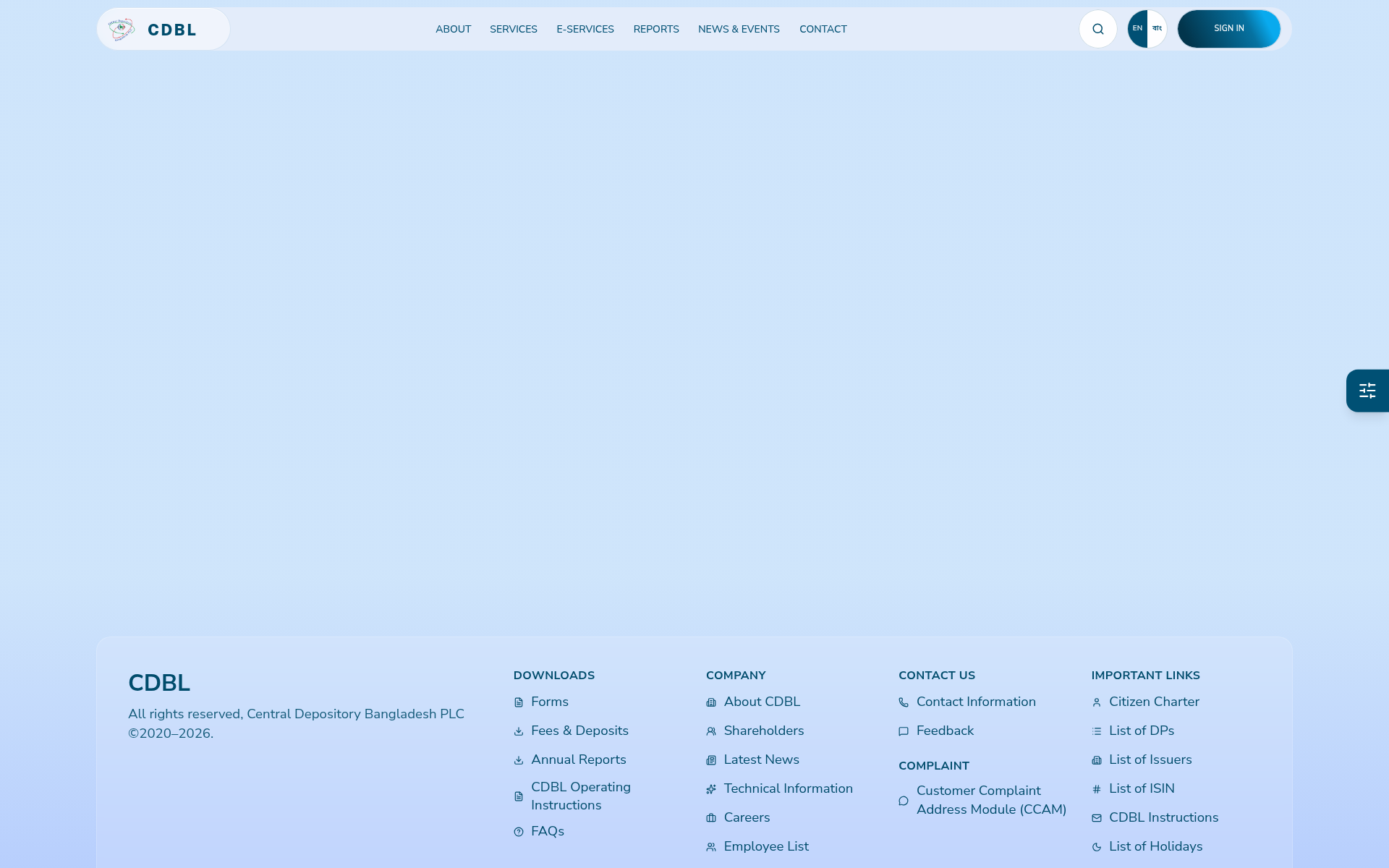Screen dimensions: 1389x868
Task: Switch language to Bangla
Action: tap(1157, 29)
